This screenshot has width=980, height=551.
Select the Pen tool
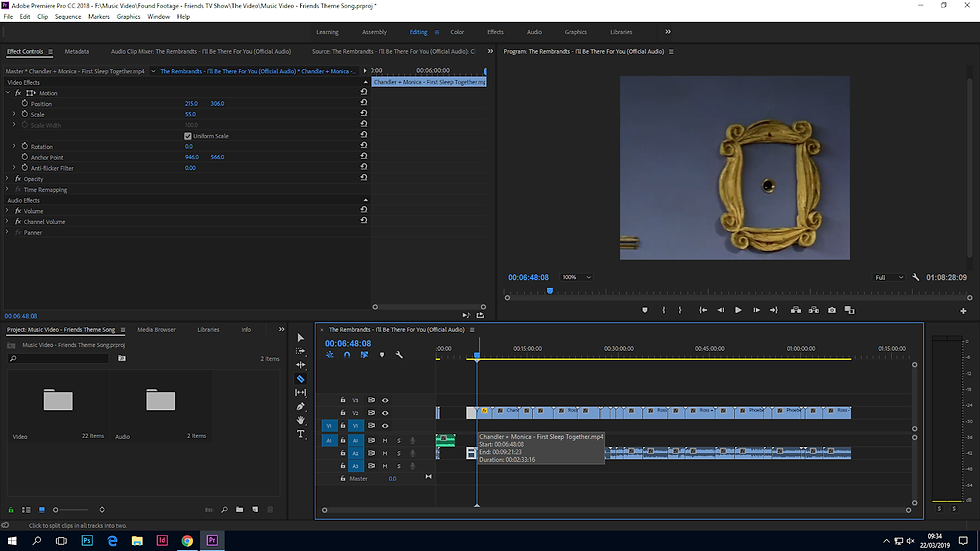(301, 406)
